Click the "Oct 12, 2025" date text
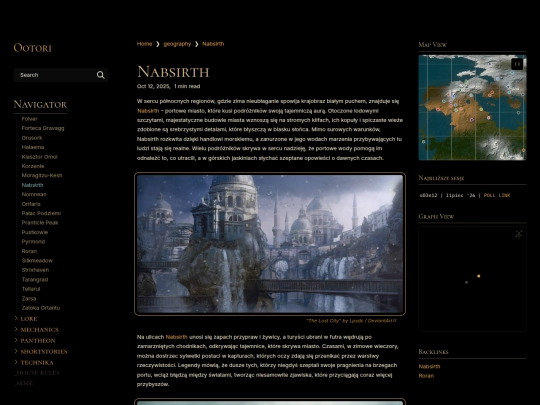The height and width of the screenshot is (405, 540). (153, 86)
